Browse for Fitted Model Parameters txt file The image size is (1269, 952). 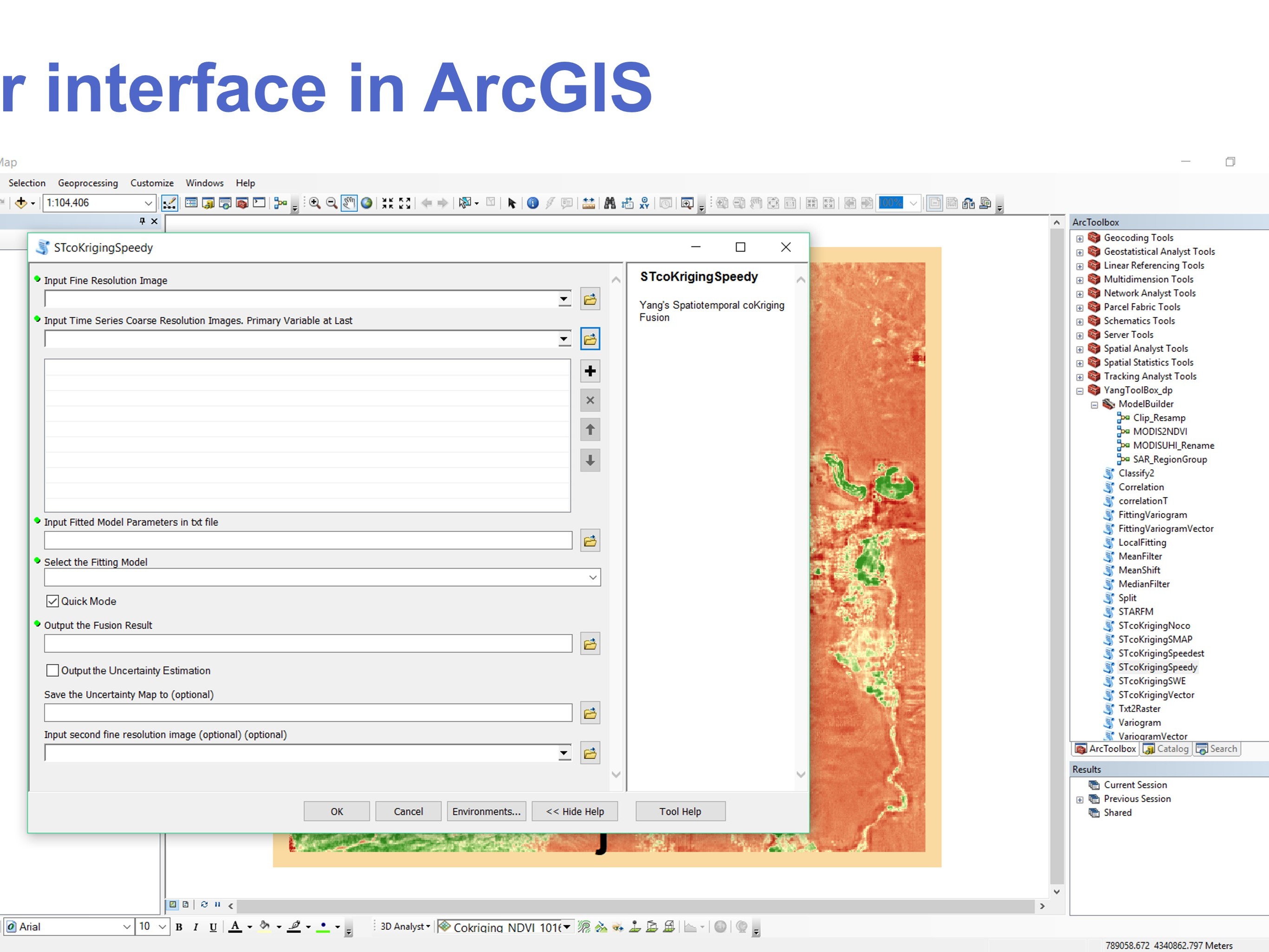click(x=590, y=541)
